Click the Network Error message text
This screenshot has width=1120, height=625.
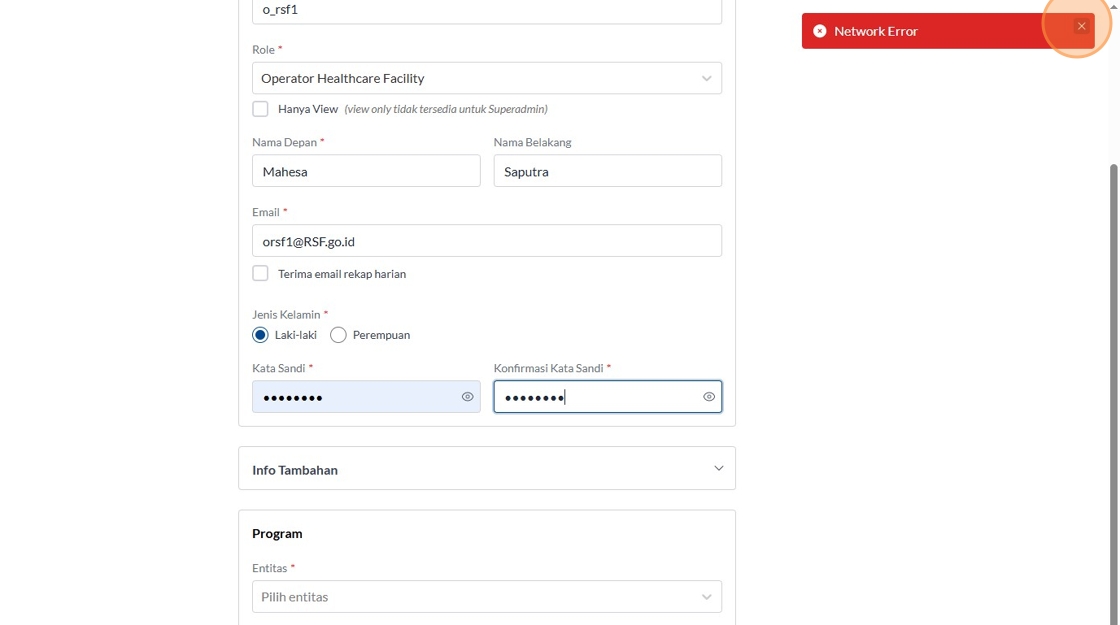coord(876,31)
